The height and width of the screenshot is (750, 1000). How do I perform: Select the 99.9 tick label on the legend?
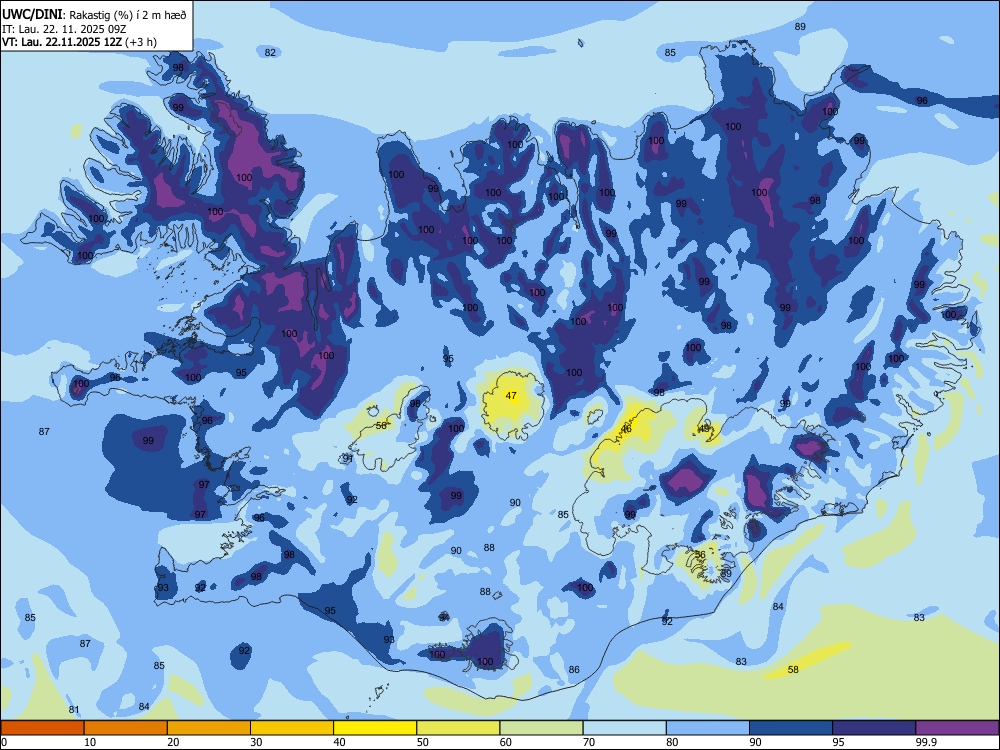[x=926, y=742]
